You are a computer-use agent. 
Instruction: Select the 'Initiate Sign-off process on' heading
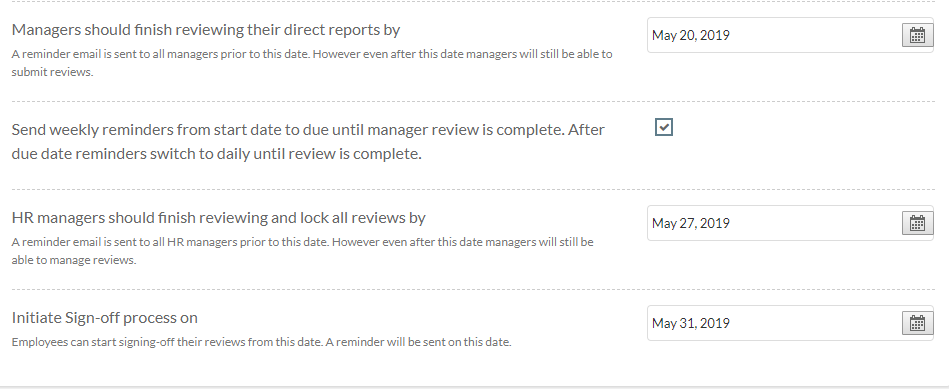(x=105, y=318)
